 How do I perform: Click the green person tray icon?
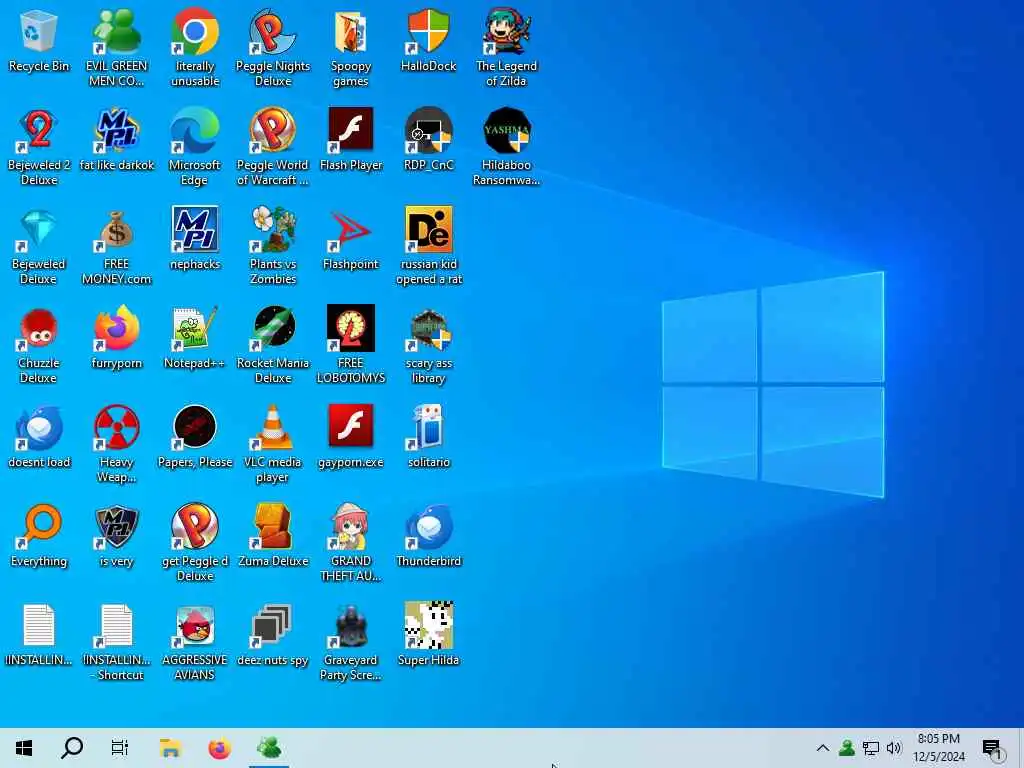(x=846, y=748)
